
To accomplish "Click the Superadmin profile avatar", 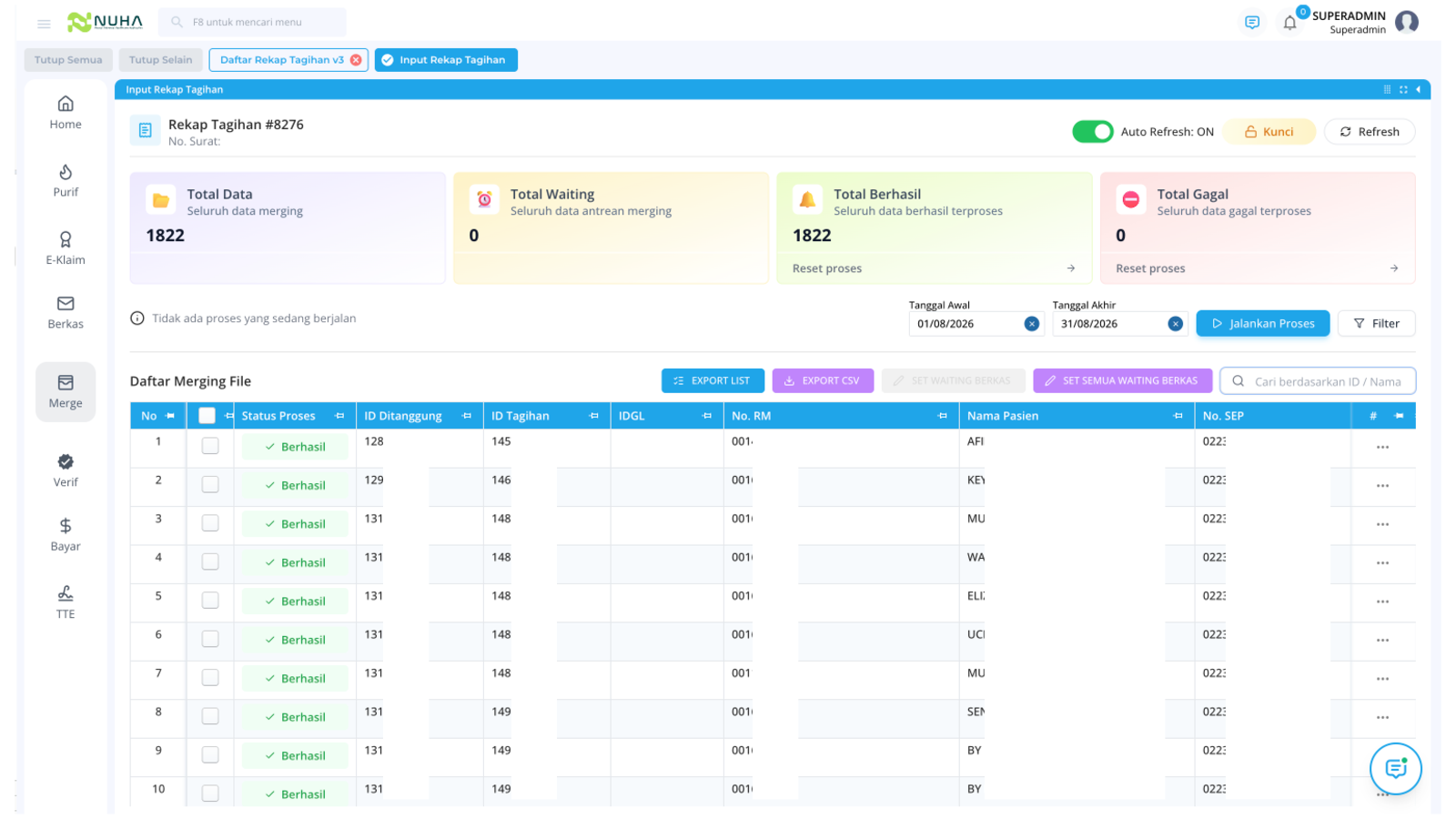I will click(1407, 22).
